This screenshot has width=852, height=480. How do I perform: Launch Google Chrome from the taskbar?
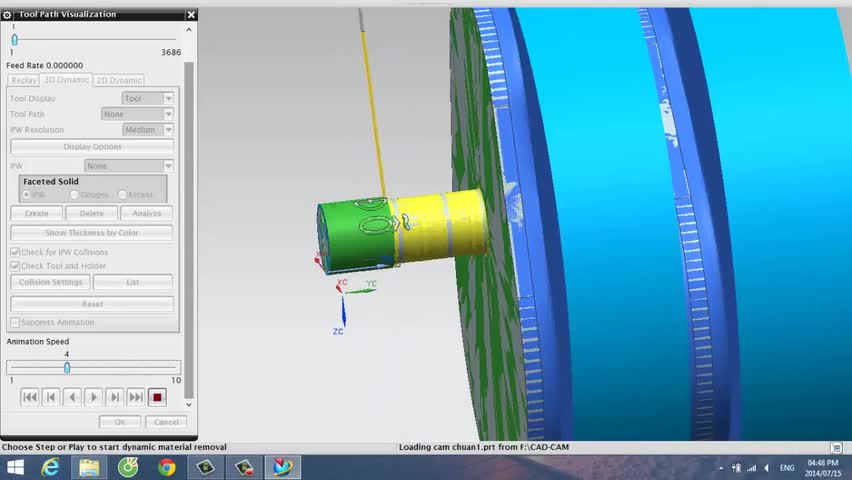point(167,467)
